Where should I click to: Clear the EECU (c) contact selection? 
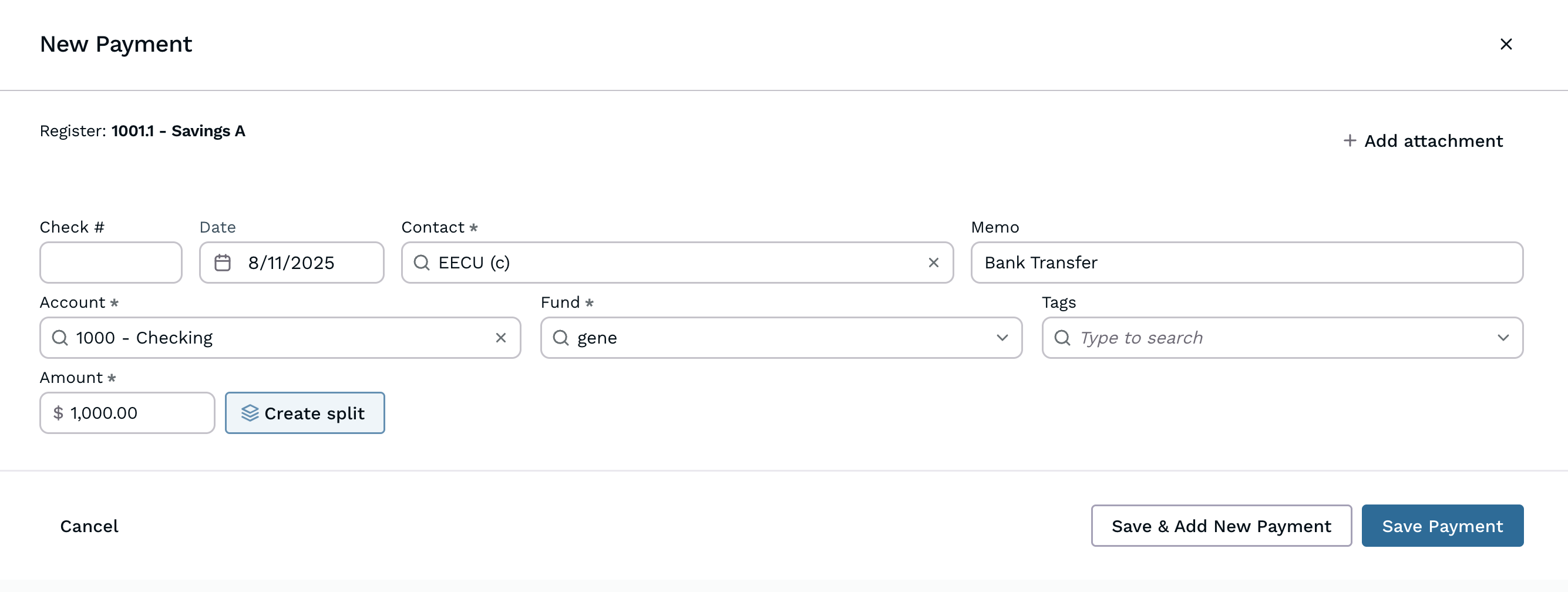point(933,263)
